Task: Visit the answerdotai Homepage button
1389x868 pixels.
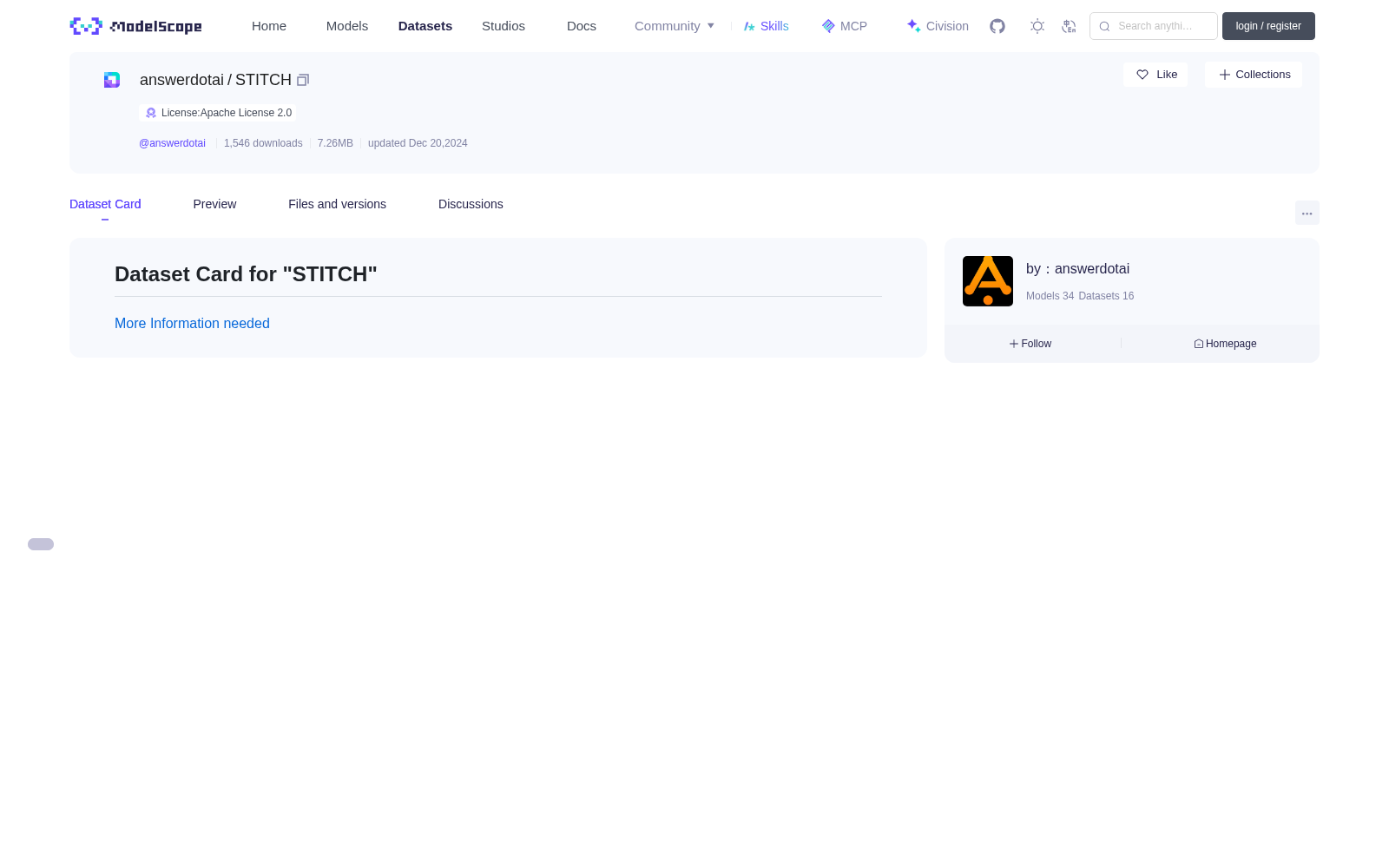Action: pos(1225,344)
